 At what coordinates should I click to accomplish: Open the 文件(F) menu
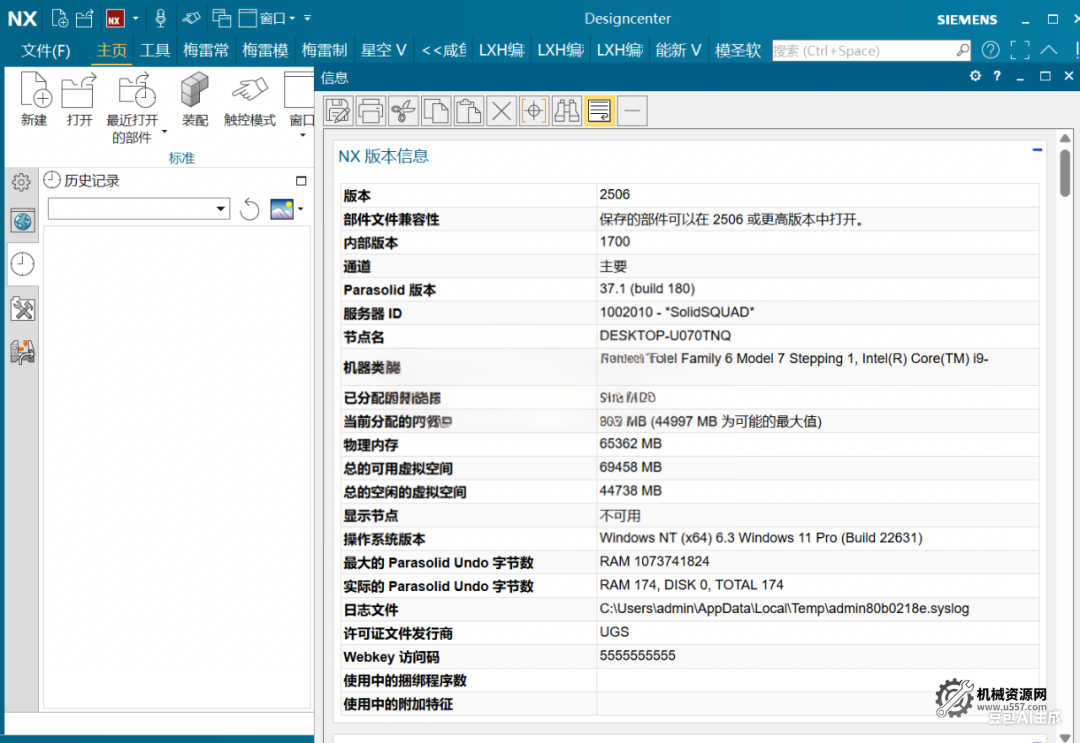(x=46, y=50)
